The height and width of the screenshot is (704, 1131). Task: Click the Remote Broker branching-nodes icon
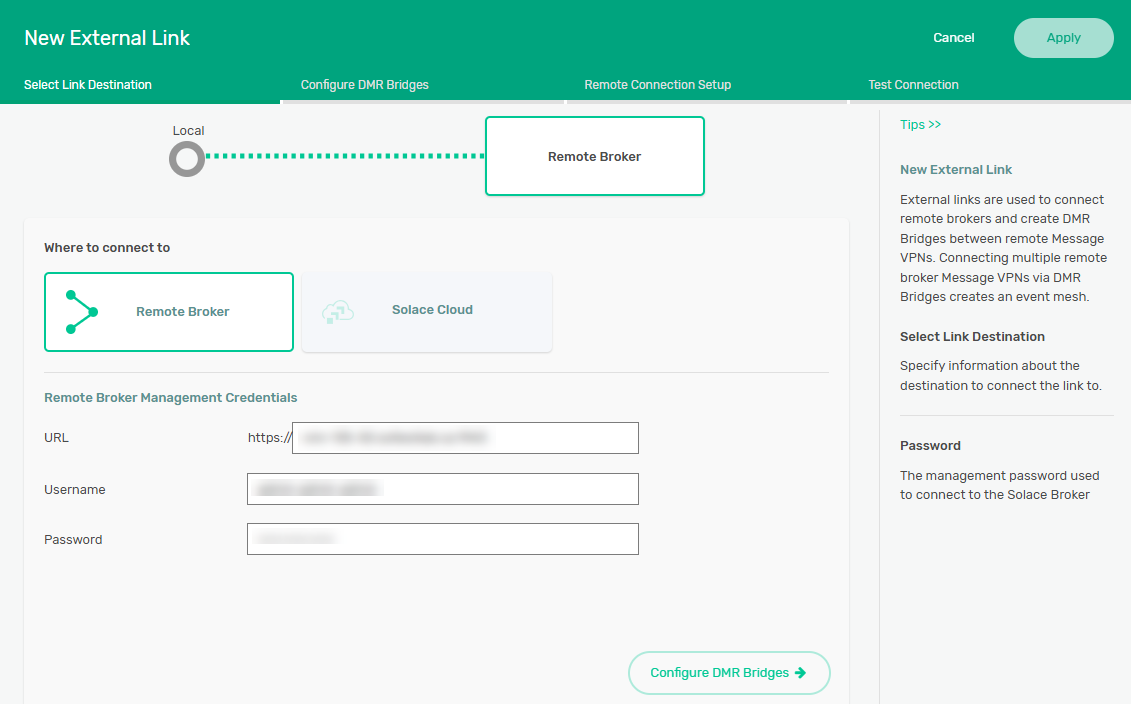point(81,312)
